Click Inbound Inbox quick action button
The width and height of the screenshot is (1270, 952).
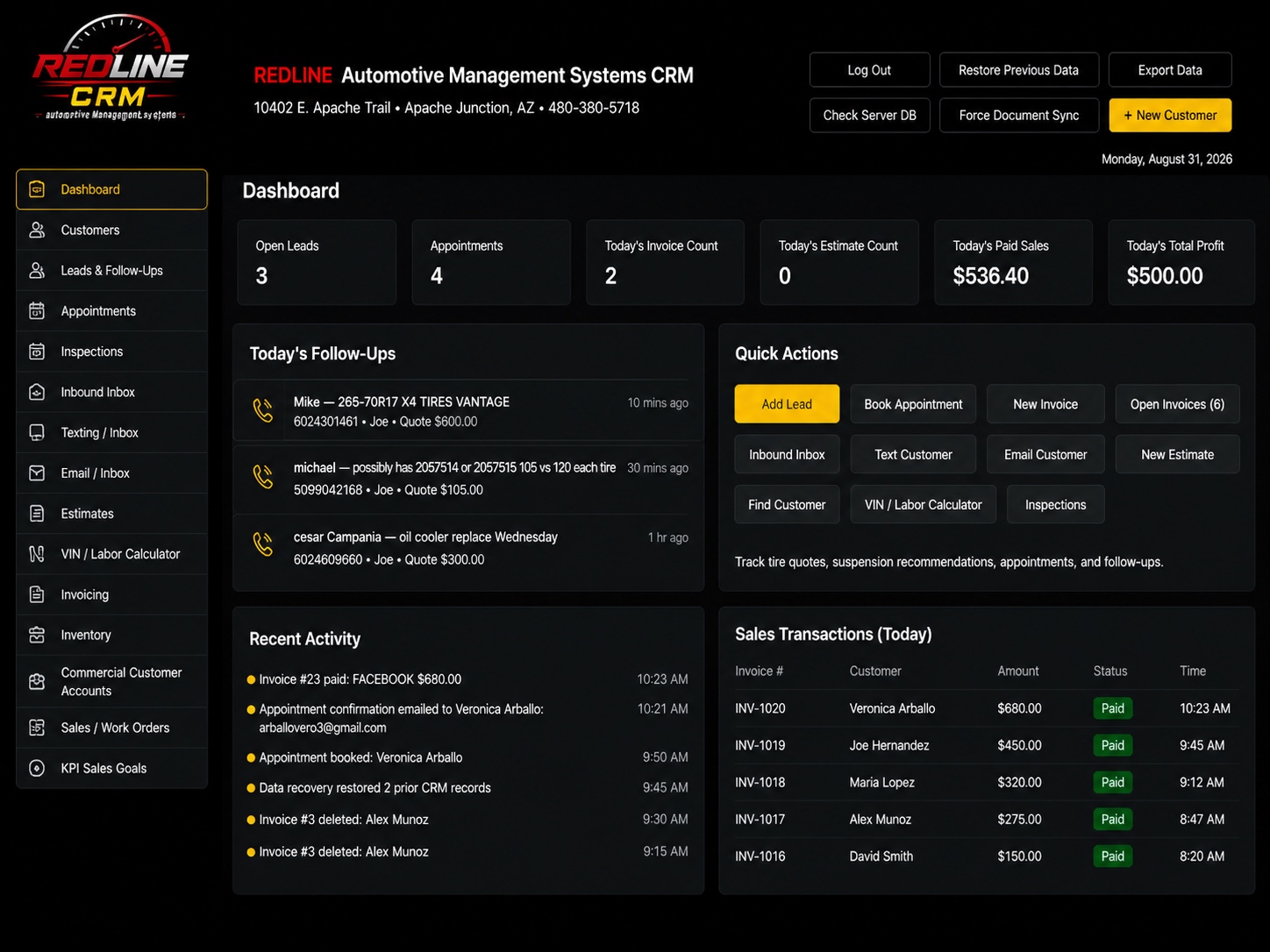point(787,454)
